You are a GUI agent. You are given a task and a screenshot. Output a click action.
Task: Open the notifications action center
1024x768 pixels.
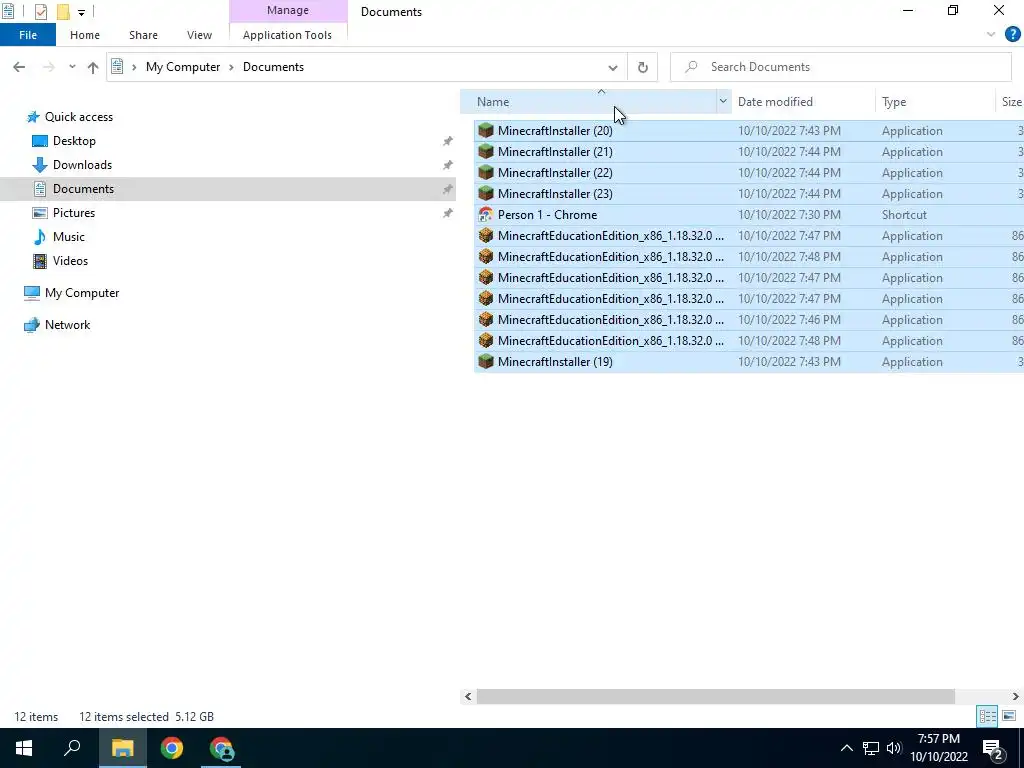coord(993,748)
